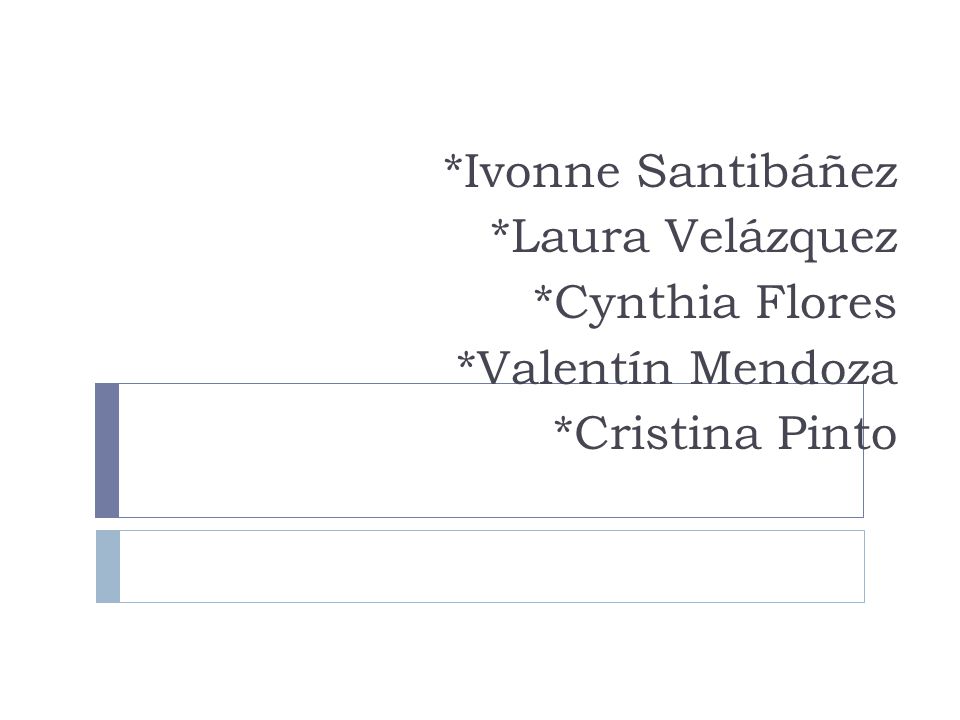Image resolution: width=960 pixels, height=720 pixels.
Task: Click the dark blue accent bar
Action: click(107, 451)
